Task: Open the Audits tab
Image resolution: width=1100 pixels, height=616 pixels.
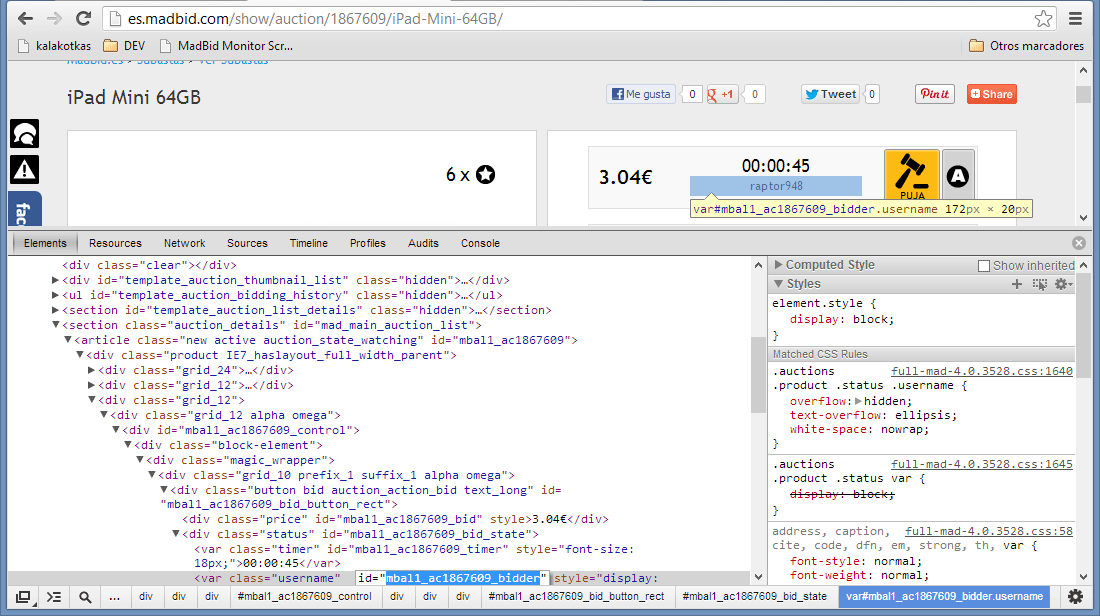Action: 423,243
